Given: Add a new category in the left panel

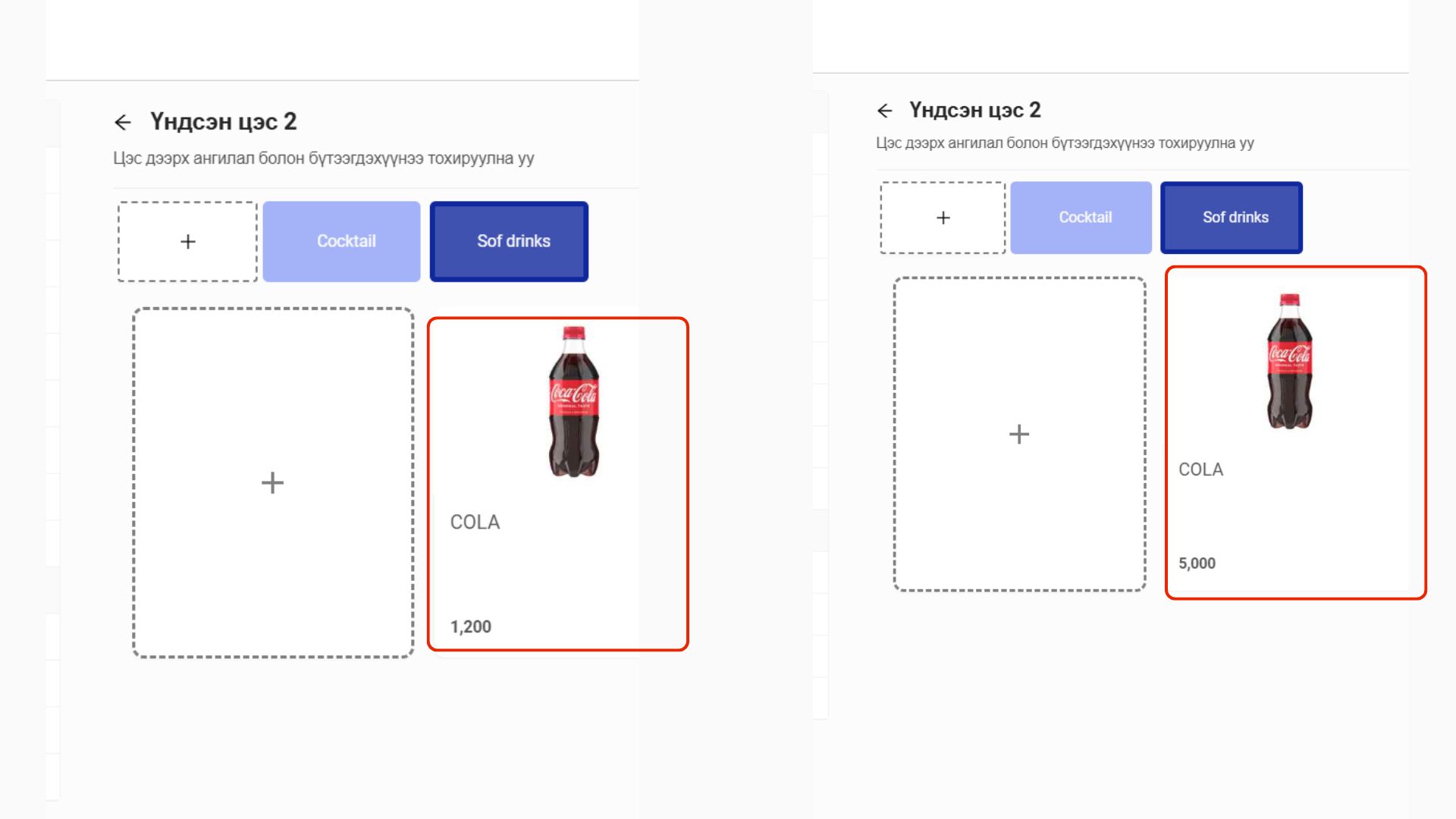Looking at the screenshot, I should coord(187,241).
